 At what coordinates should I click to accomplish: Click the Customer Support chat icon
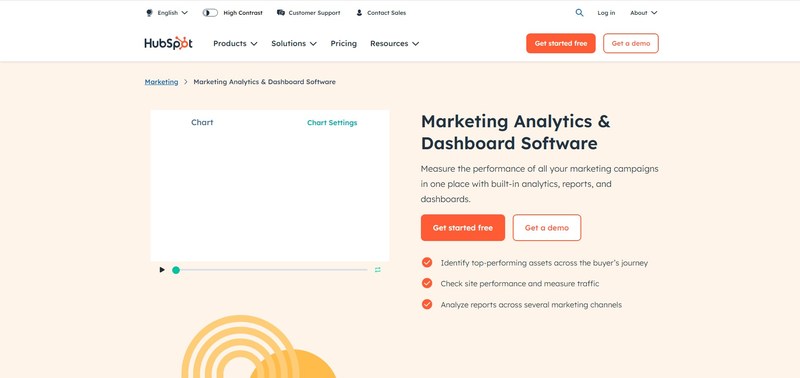coord(281,13)
